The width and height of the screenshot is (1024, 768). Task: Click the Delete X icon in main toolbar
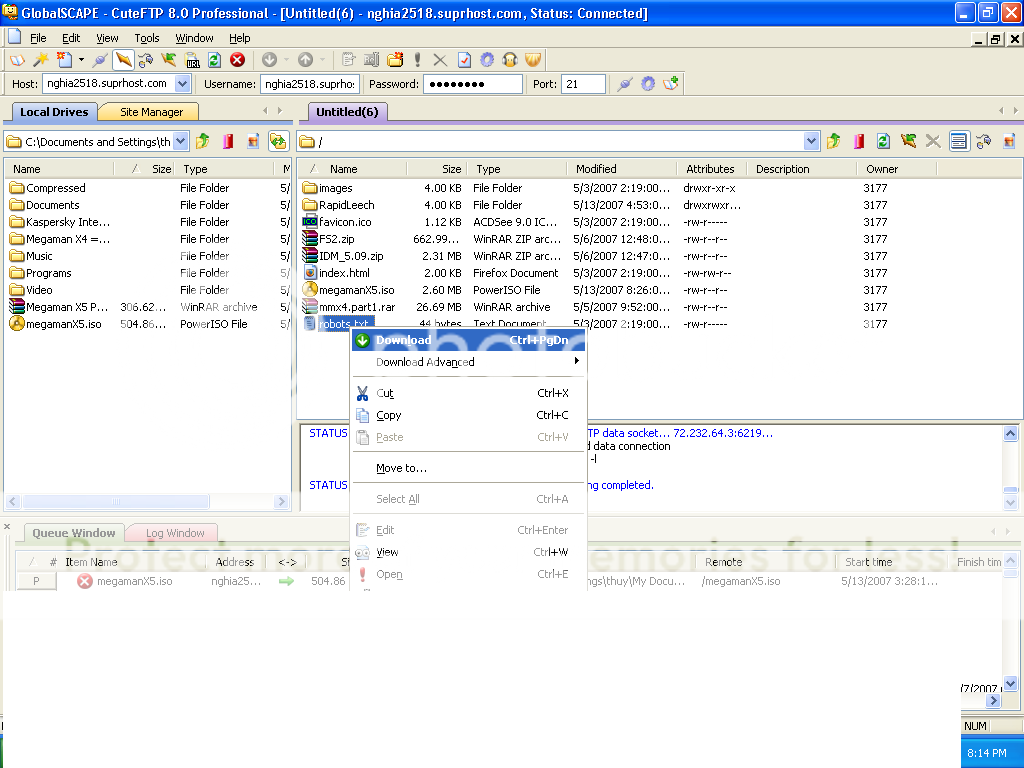click(440, 60)
